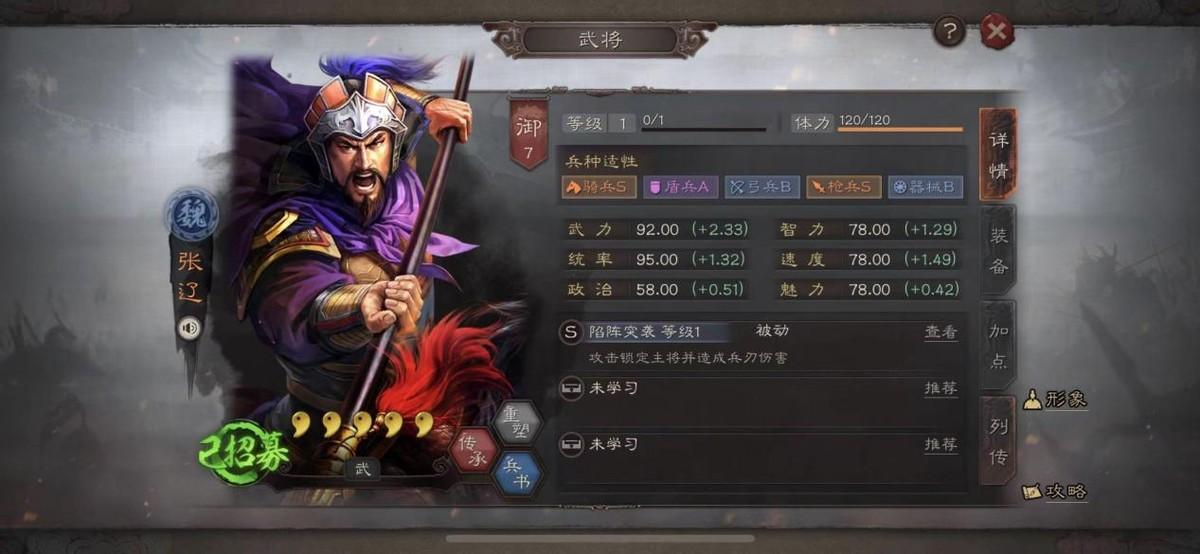Tap the Zhang Liao general portrait
Screen dimensions: 1200x554
[355, 260]
